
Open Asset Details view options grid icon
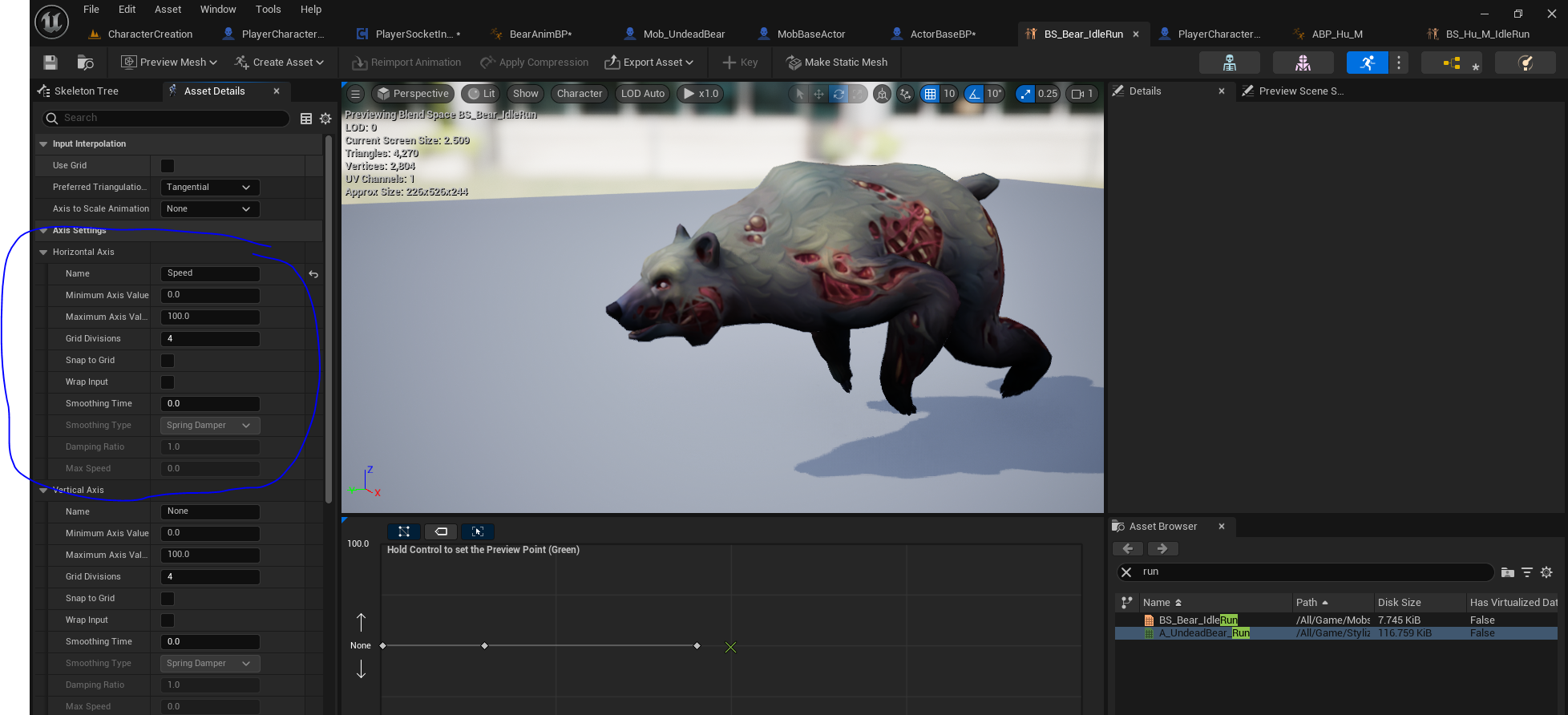point(306,119)
